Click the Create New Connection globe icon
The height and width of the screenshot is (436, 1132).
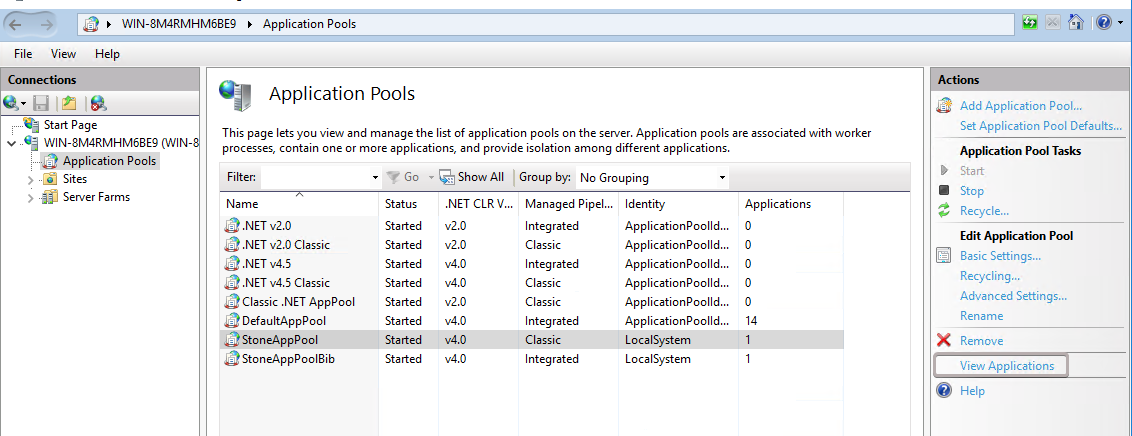click(11, 103)
